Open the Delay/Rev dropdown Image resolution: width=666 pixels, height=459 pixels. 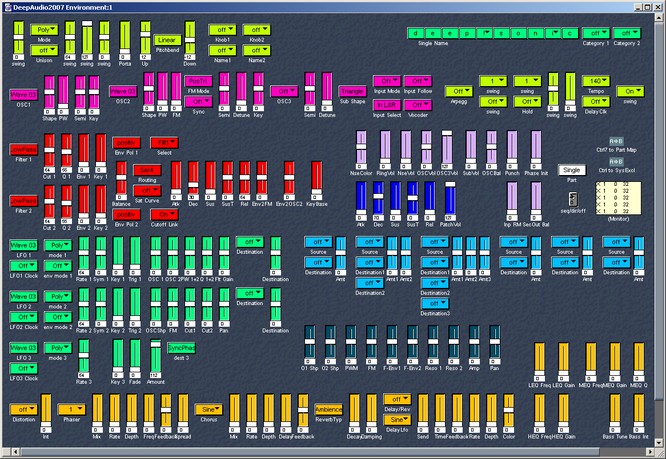pos(397,399)
